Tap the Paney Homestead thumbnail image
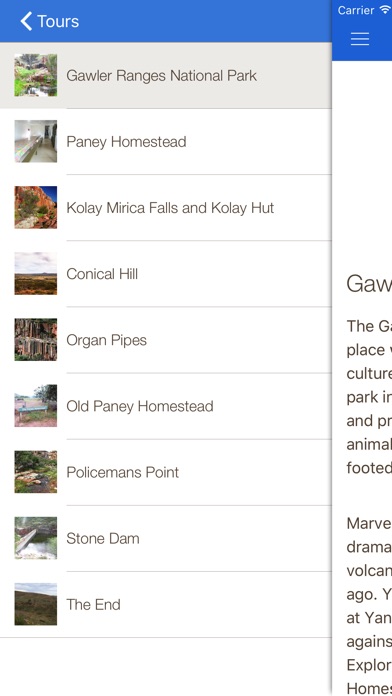Screen dimensions: 392x696 click(36, 142)
